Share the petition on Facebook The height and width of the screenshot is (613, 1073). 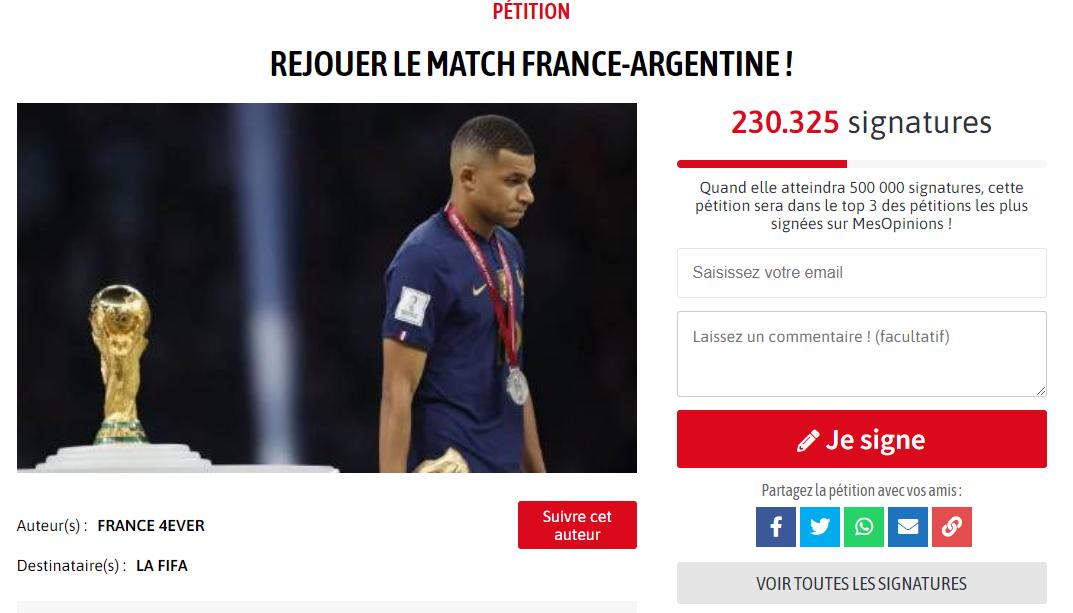point(775,527)
